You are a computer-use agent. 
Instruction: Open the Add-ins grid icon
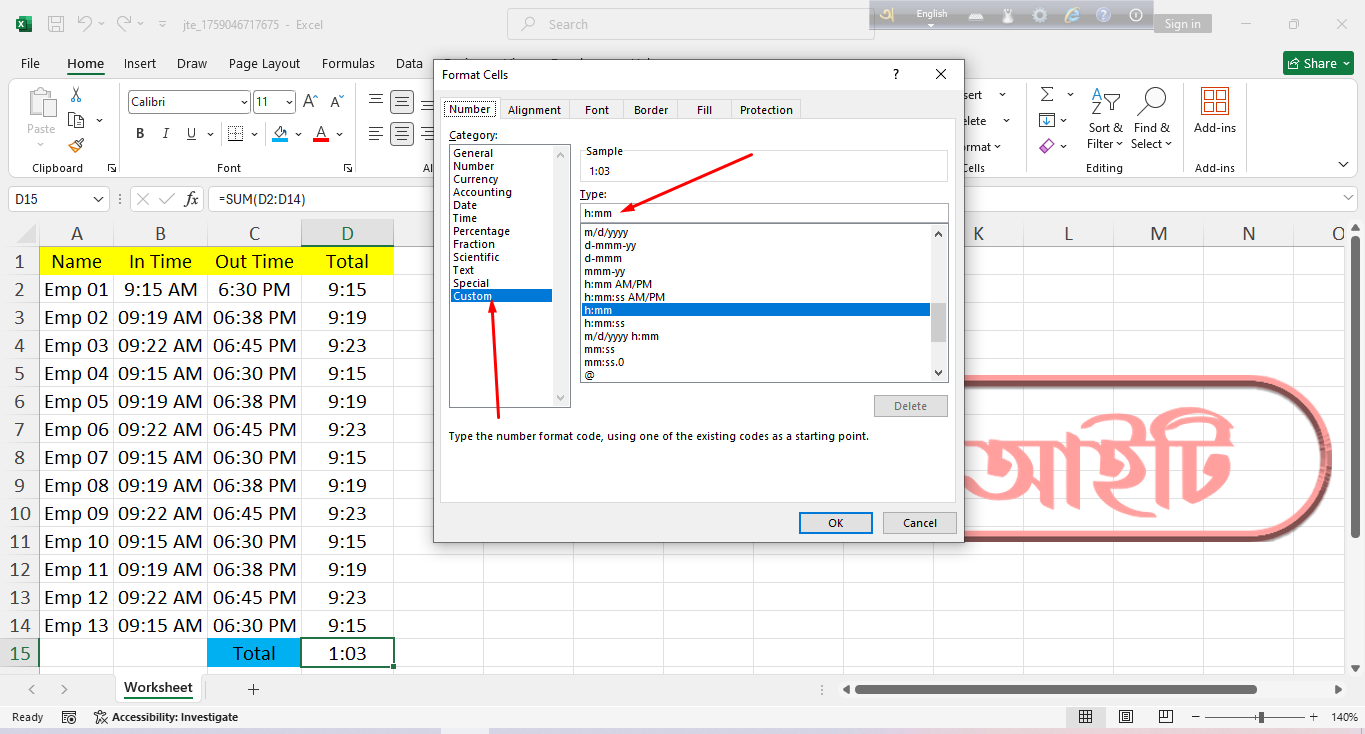[x=1214, y=102]
